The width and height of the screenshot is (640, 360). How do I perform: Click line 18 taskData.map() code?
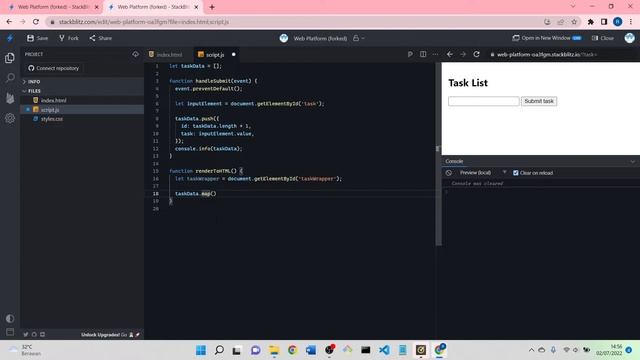tap(196, 193)
